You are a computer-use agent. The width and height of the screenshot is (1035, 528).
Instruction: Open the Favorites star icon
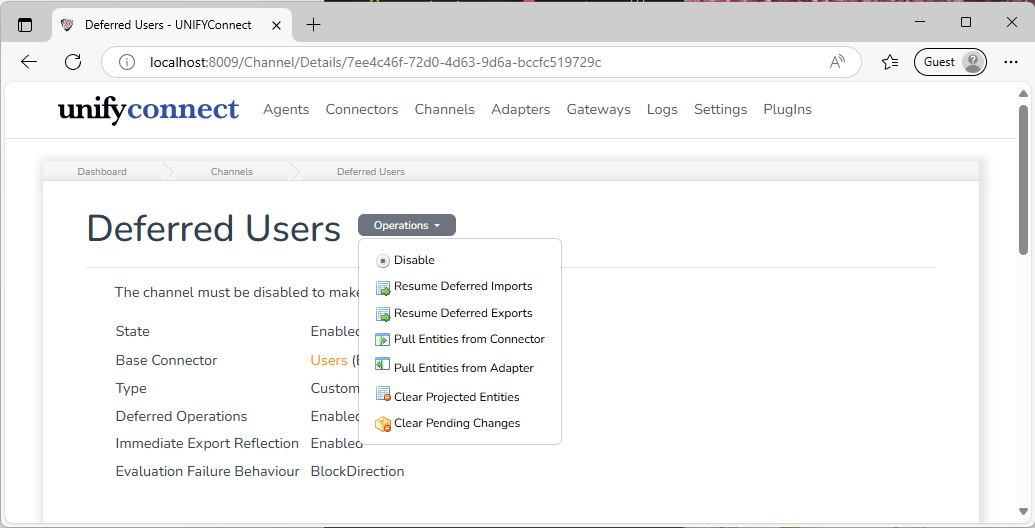point(890,62)
